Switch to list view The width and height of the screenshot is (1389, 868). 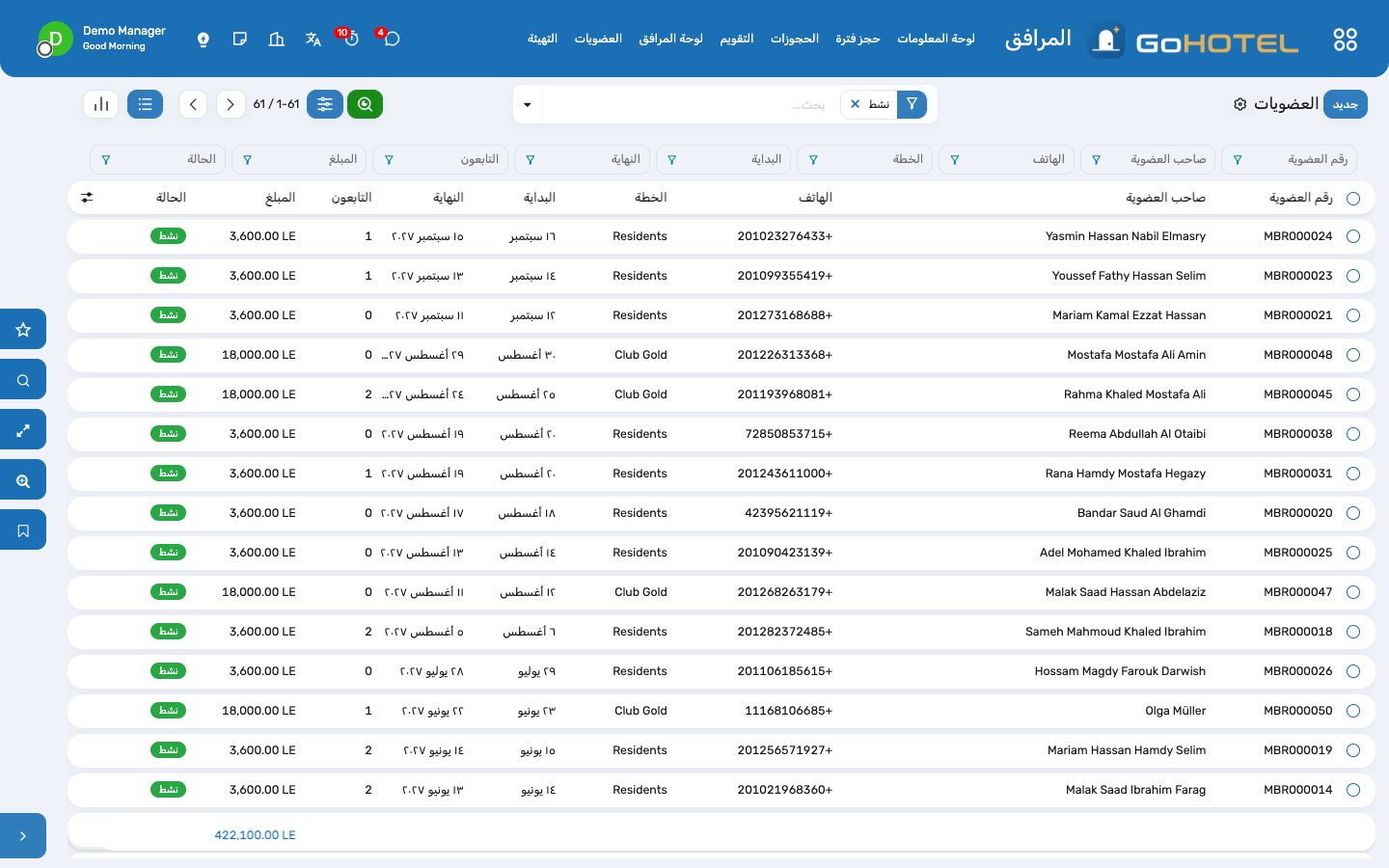click(145, 104)
